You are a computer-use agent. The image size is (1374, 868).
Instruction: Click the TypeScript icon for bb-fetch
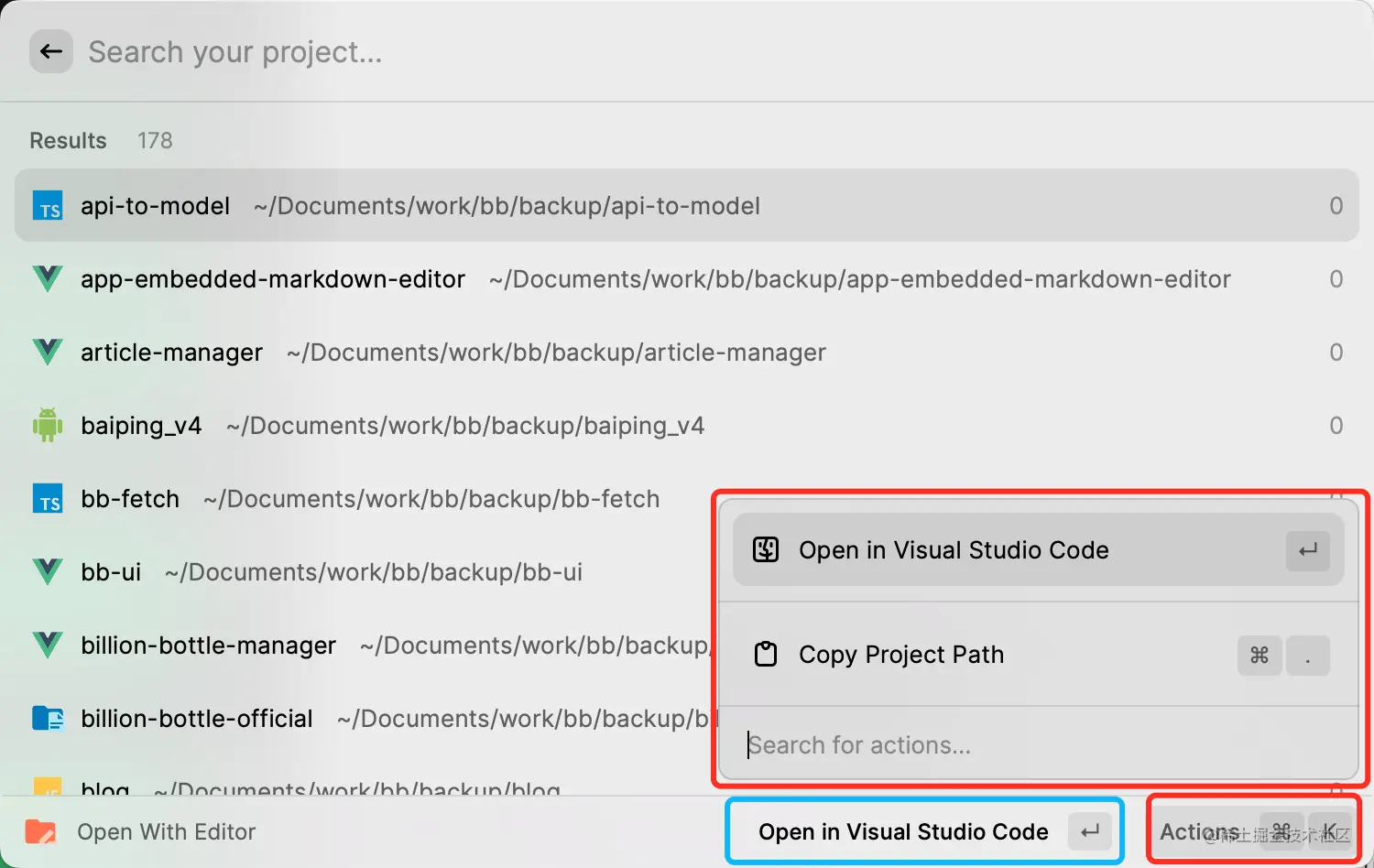[48, 499]
